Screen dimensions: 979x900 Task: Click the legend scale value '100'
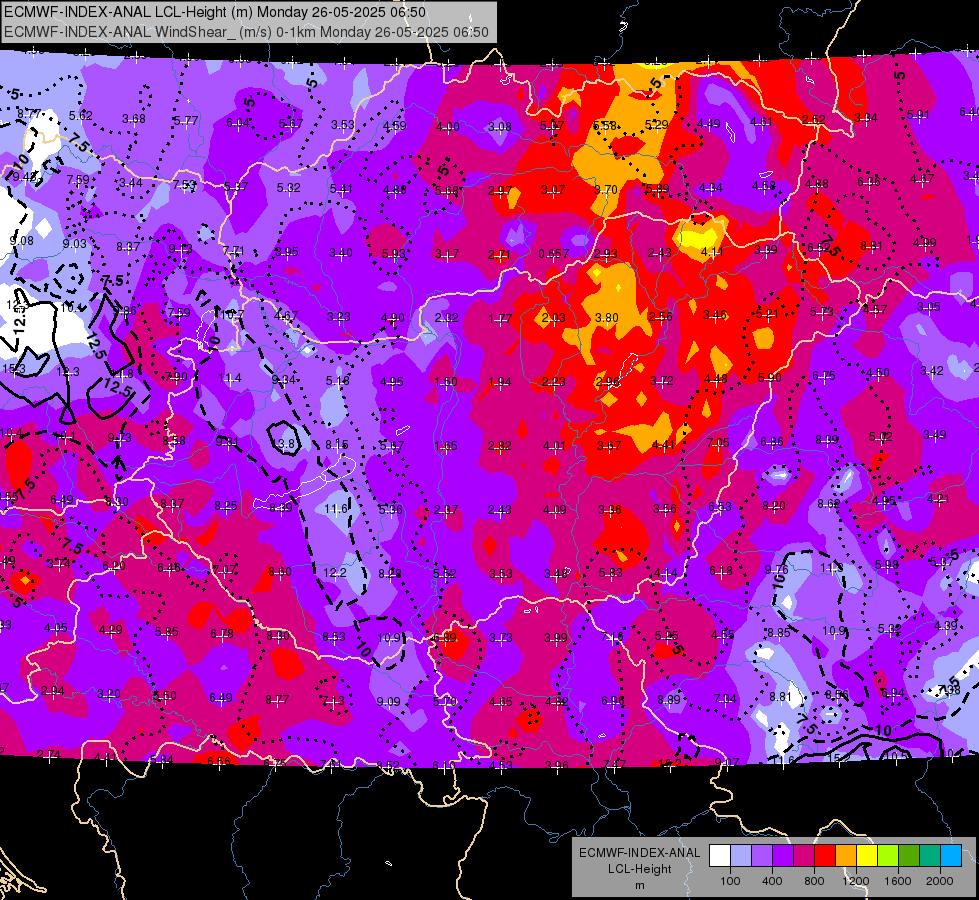[x=730, y=881]
